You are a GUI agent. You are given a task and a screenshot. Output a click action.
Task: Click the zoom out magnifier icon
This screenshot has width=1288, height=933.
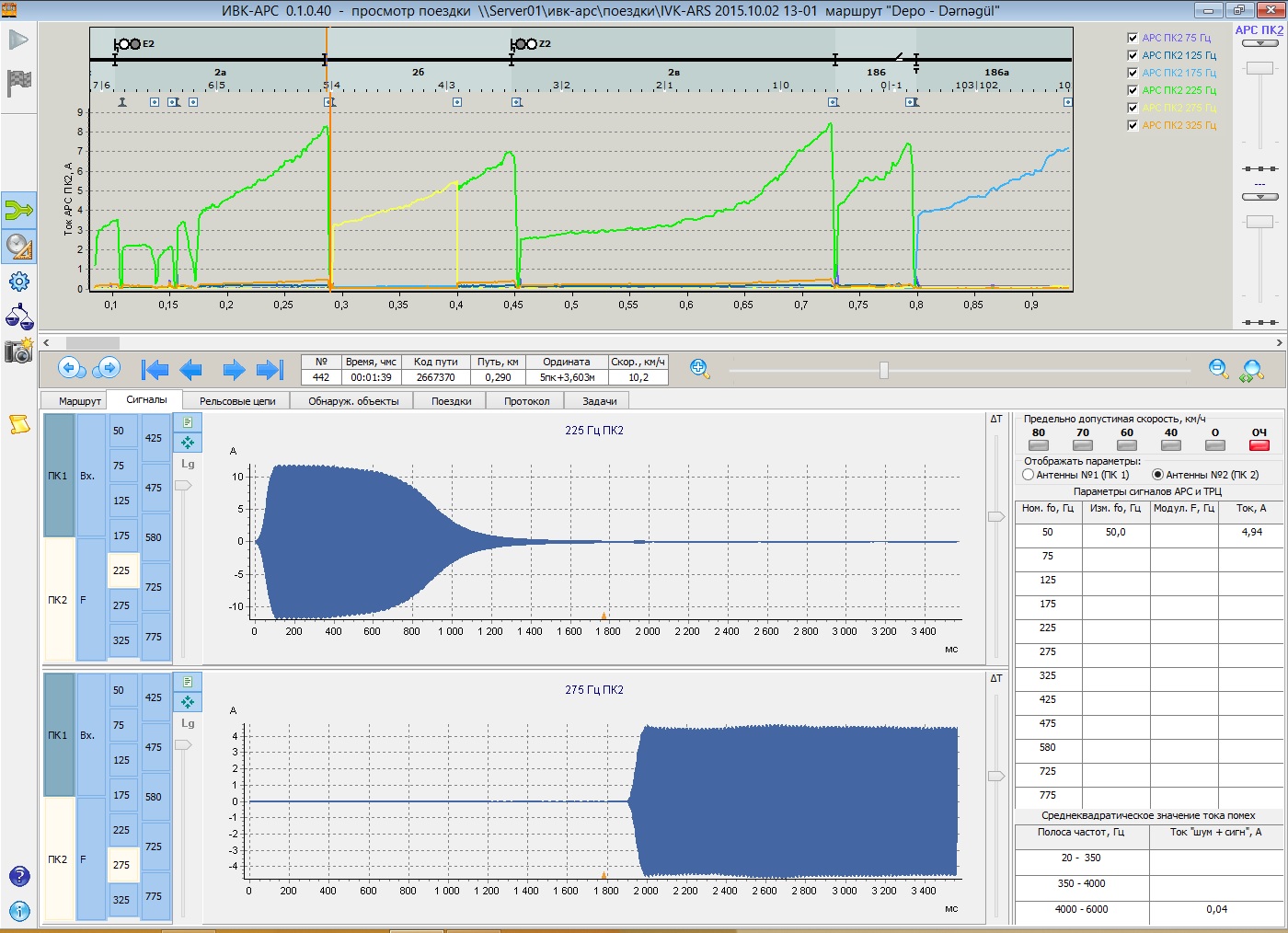click(x=1218, y=369)
